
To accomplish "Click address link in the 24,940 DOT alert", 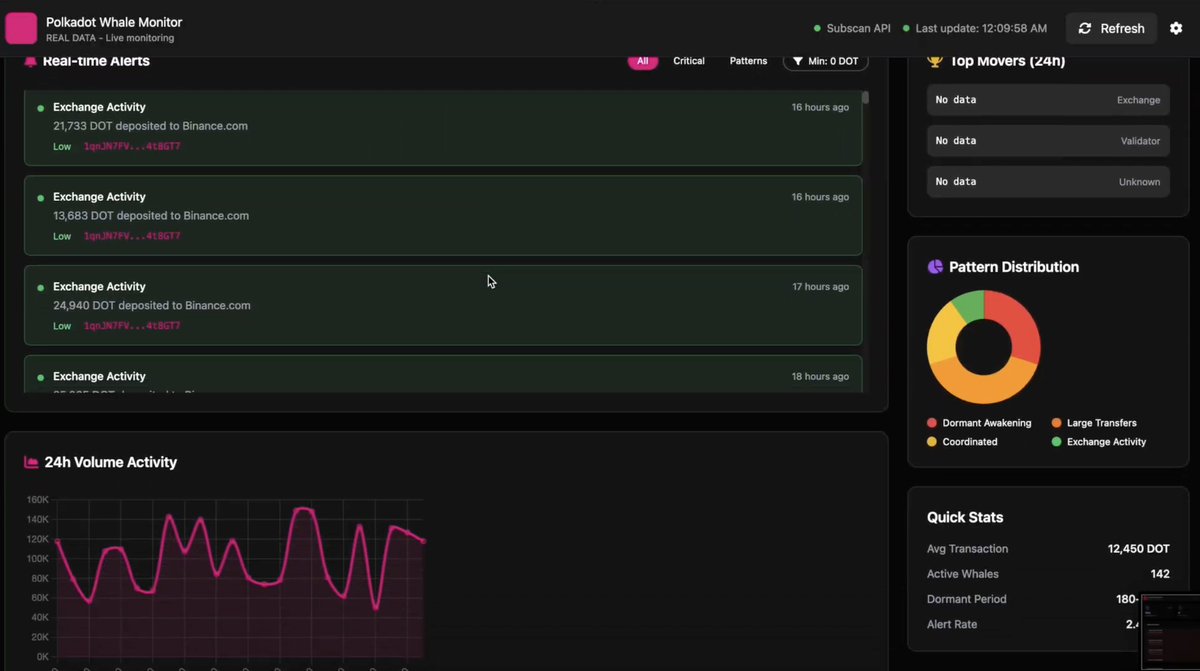I will click(x=132, y=327).
